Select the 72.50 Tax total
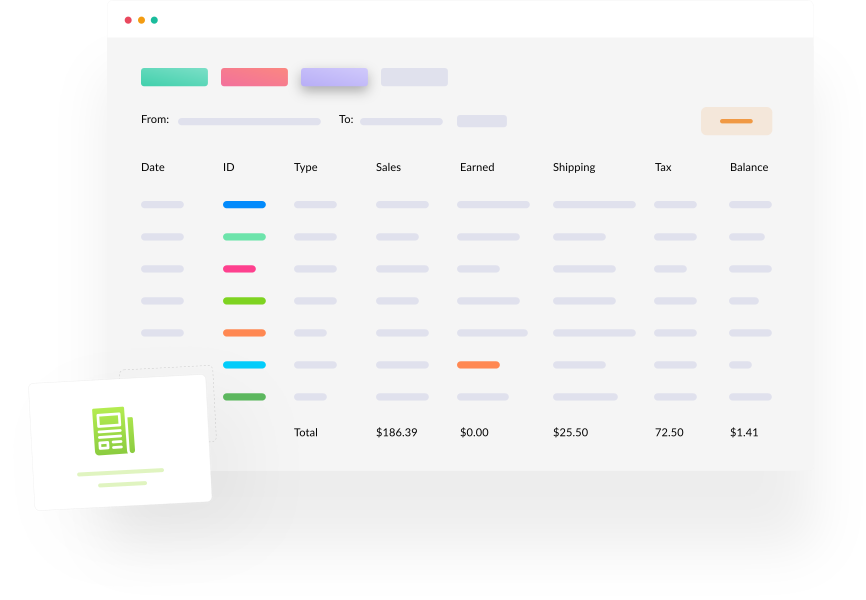The width and height of the screenshot is (866, 600). point(669,433)
